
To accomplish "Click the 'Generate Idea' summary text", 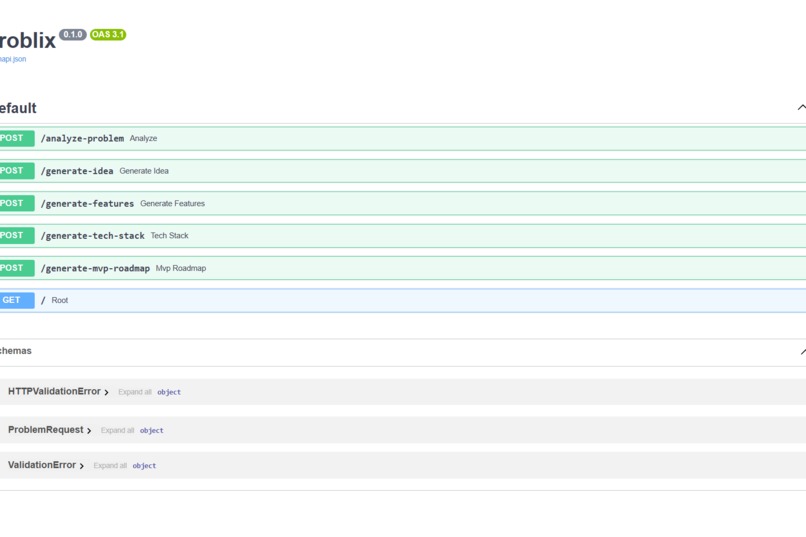I will [144, 171].
